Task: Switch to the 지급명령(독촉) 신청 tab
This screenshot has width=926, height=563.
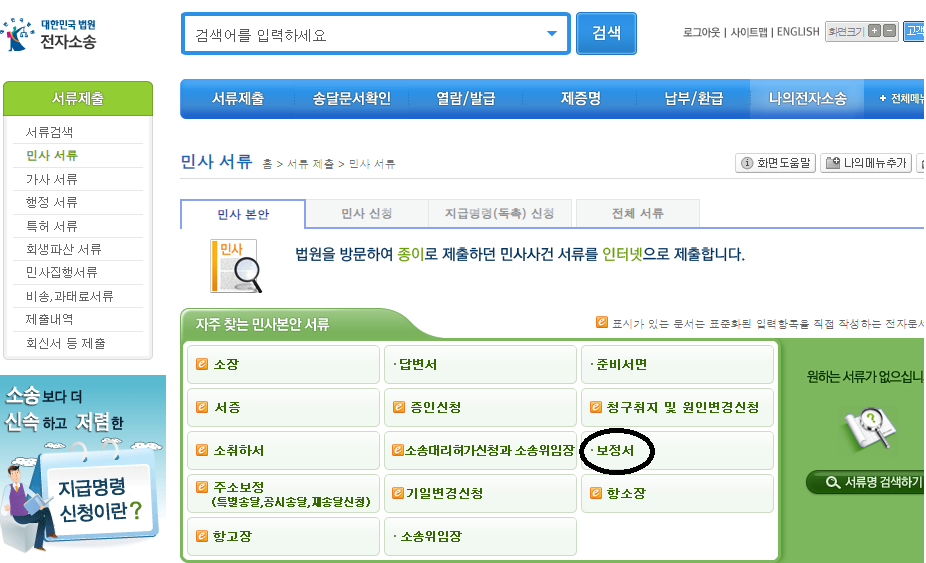Action: (x=500, y=213)
